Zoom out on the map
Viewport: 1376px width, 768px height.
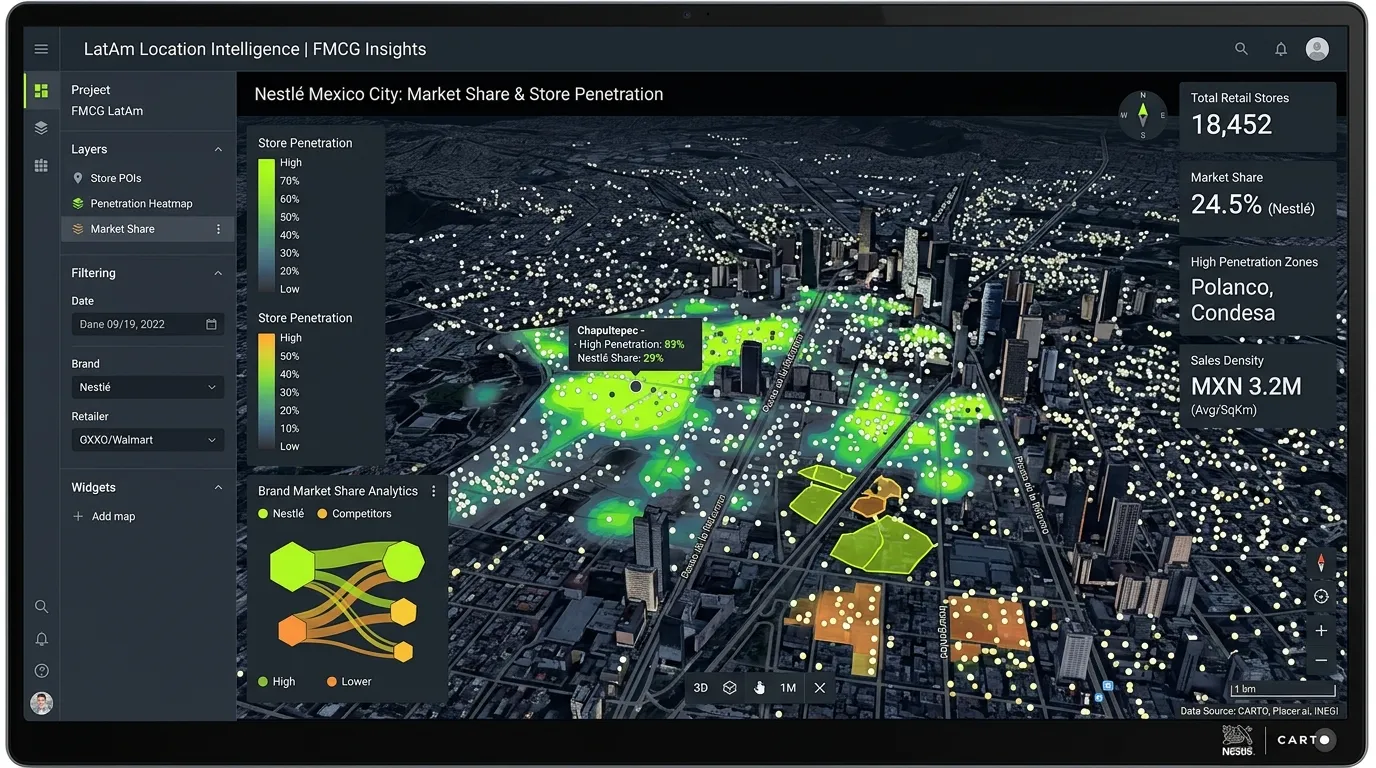point(1321,661)
